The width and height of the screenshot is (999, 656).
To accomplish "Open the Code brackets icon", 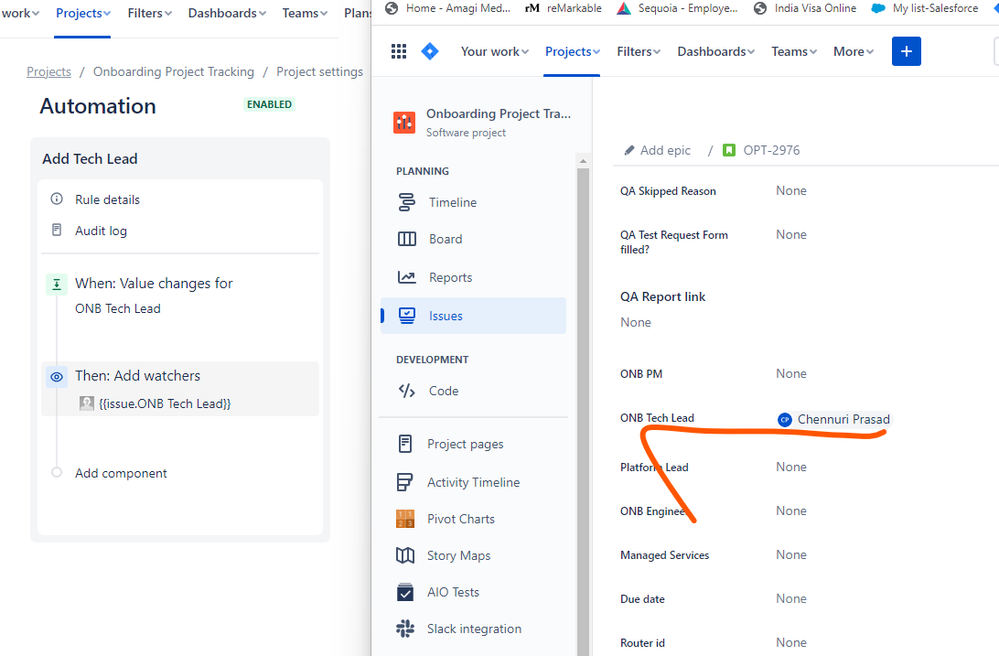I will tap(406, 390).
